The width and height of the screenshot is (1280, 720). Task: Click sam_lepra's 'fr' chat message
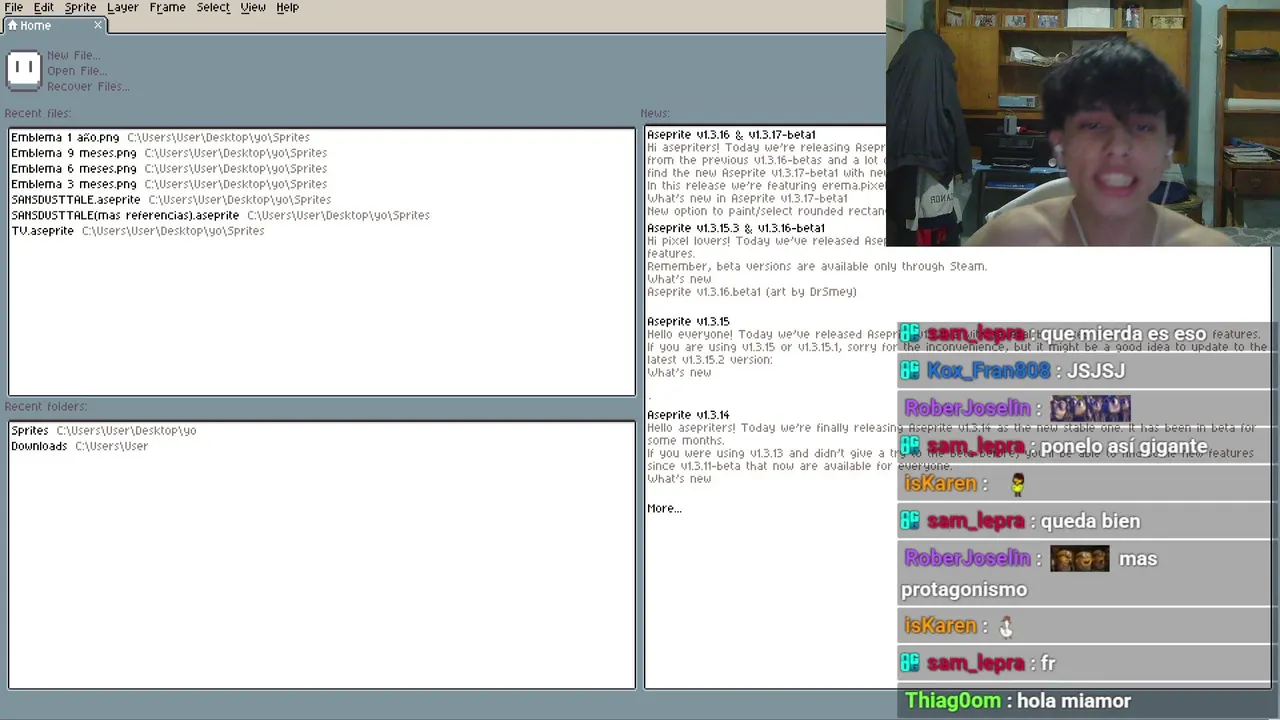(1048, 663)
